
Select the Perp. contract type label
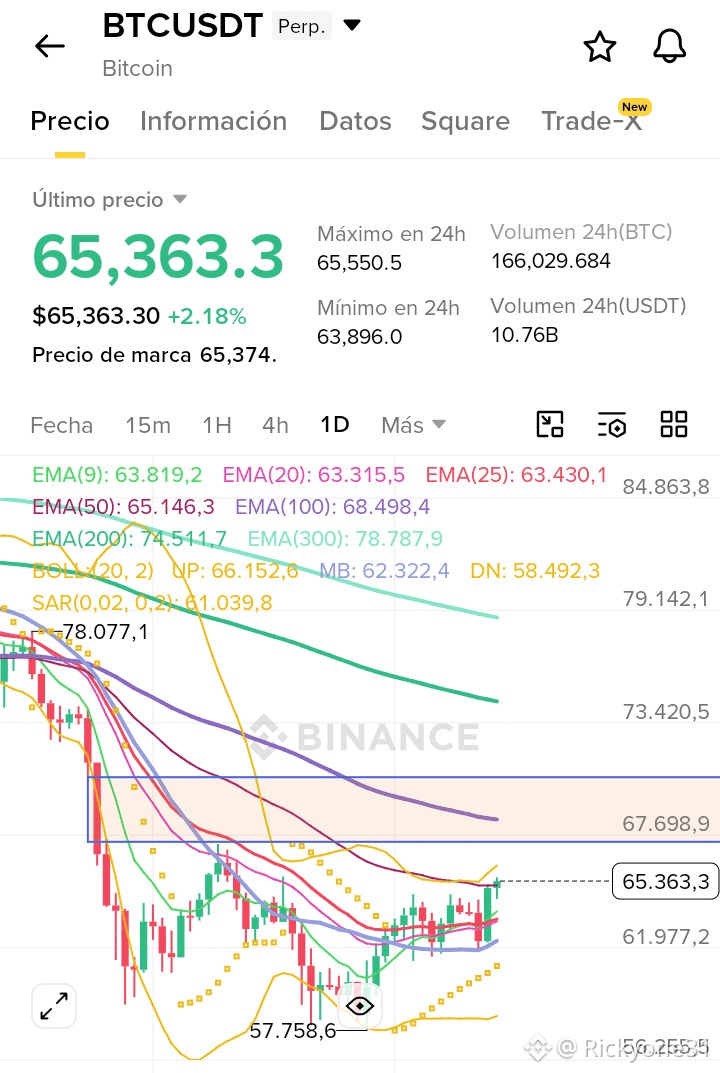pos(301,27)
